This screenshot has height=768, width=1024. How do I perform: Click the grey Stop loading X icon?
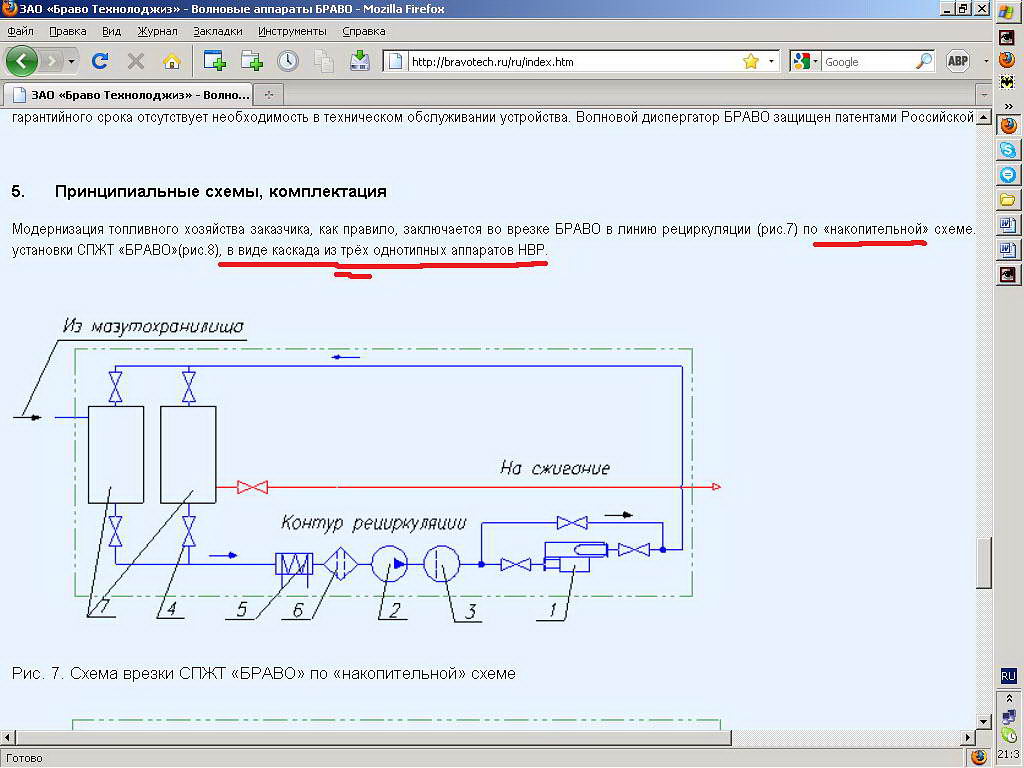(136, 61)
